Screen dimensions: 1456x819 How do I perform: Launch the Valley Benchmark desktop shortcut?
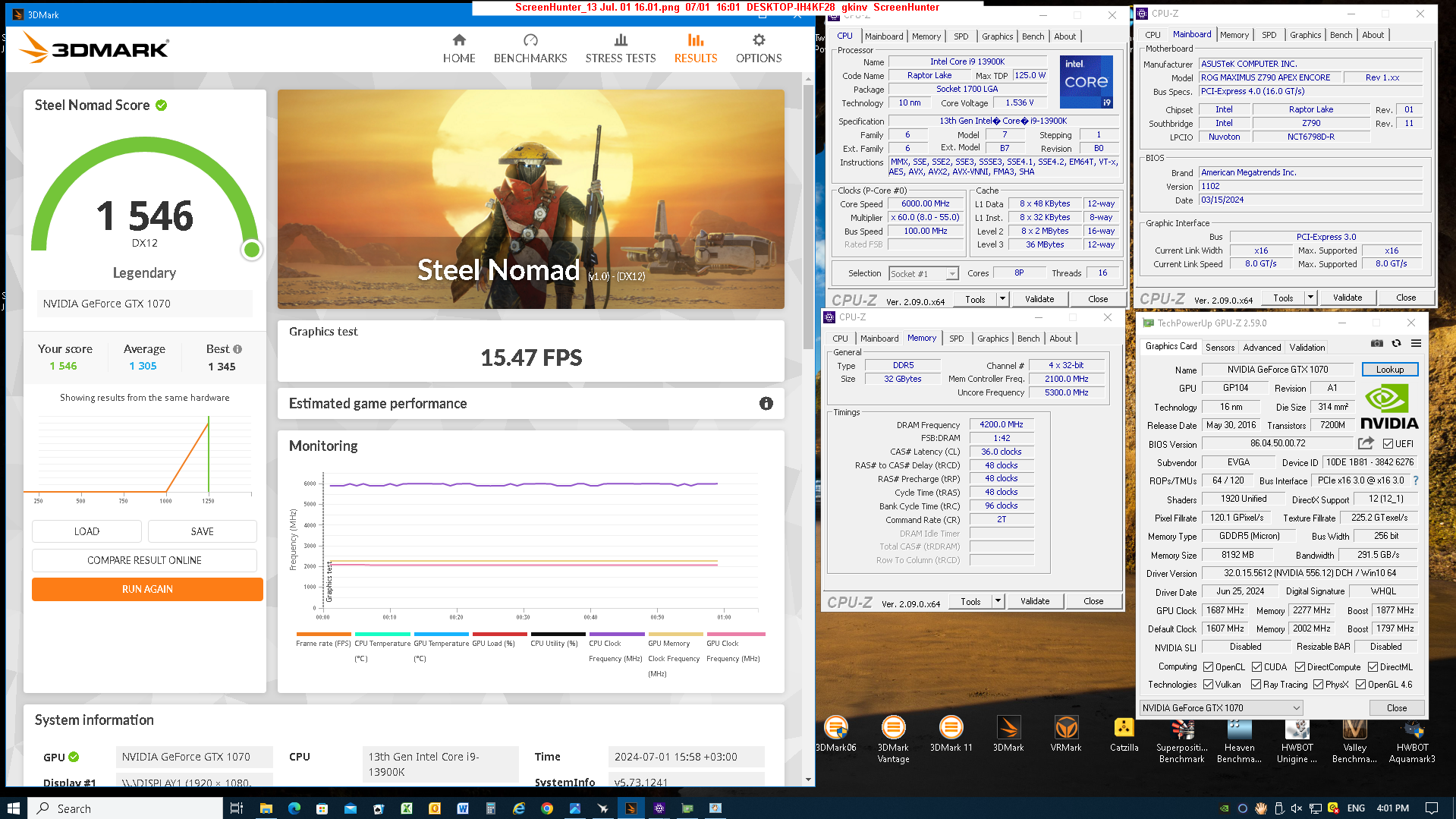[x=1354, y=739]
